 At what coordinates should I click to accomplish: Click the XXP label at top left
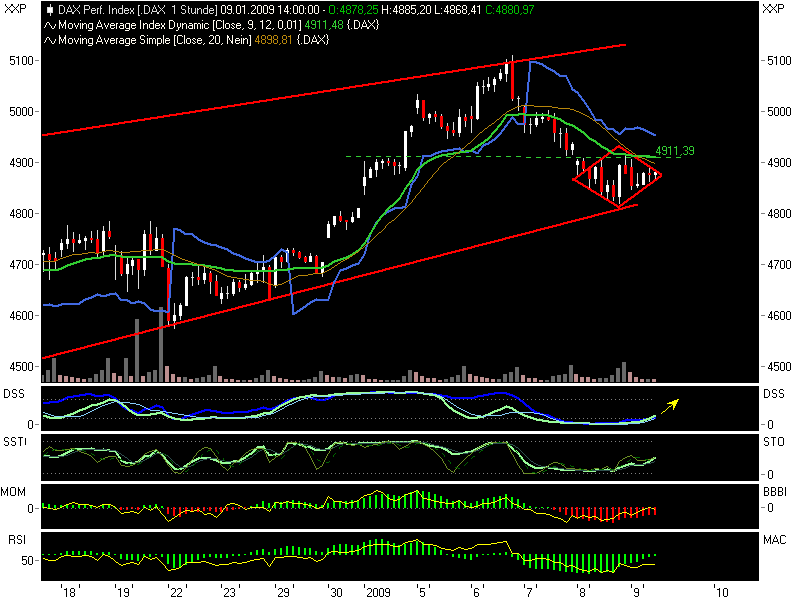[16, 9]
